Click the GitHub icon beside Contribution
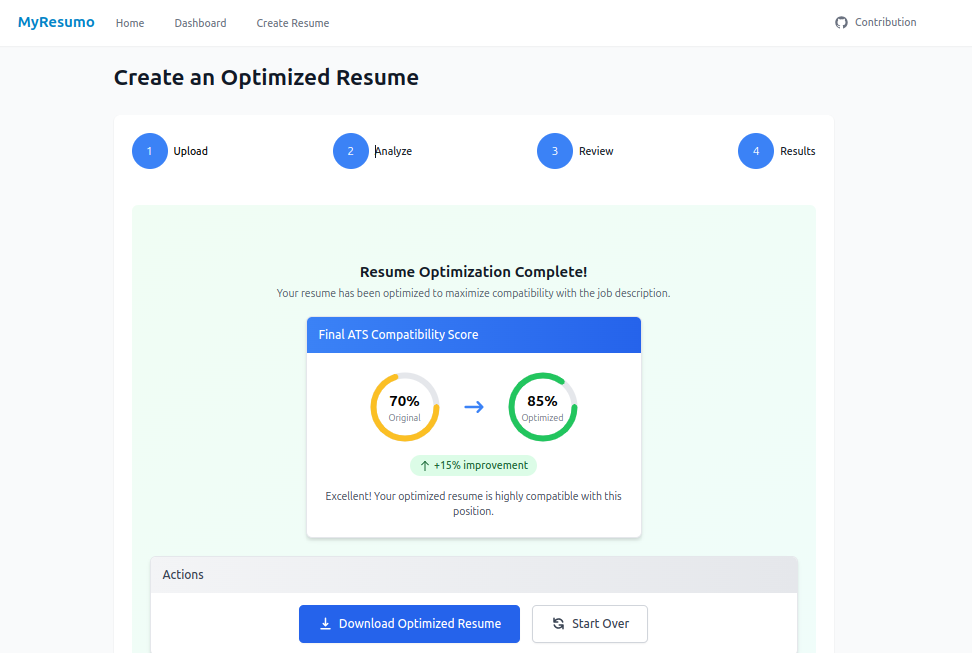The height and width of the screenshot is (653, 972). (841, 21)
